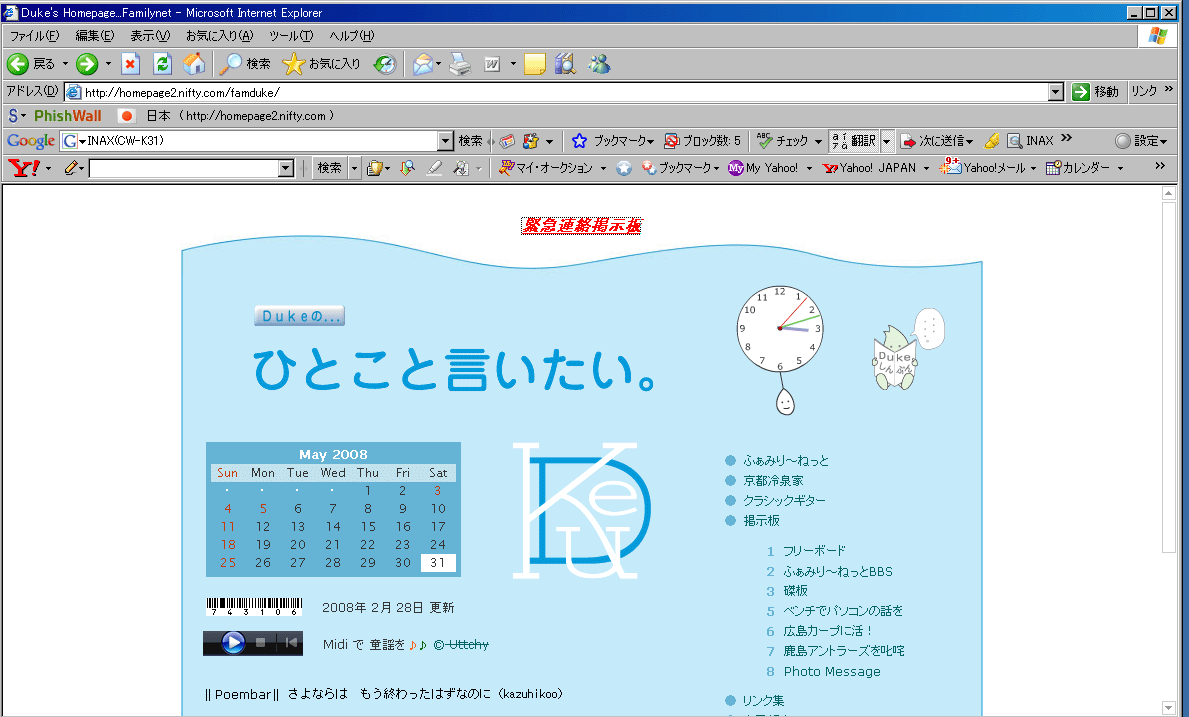Go to home page via house icon
The height and width of the screenshot is (717, 1189).
[194, 64]
